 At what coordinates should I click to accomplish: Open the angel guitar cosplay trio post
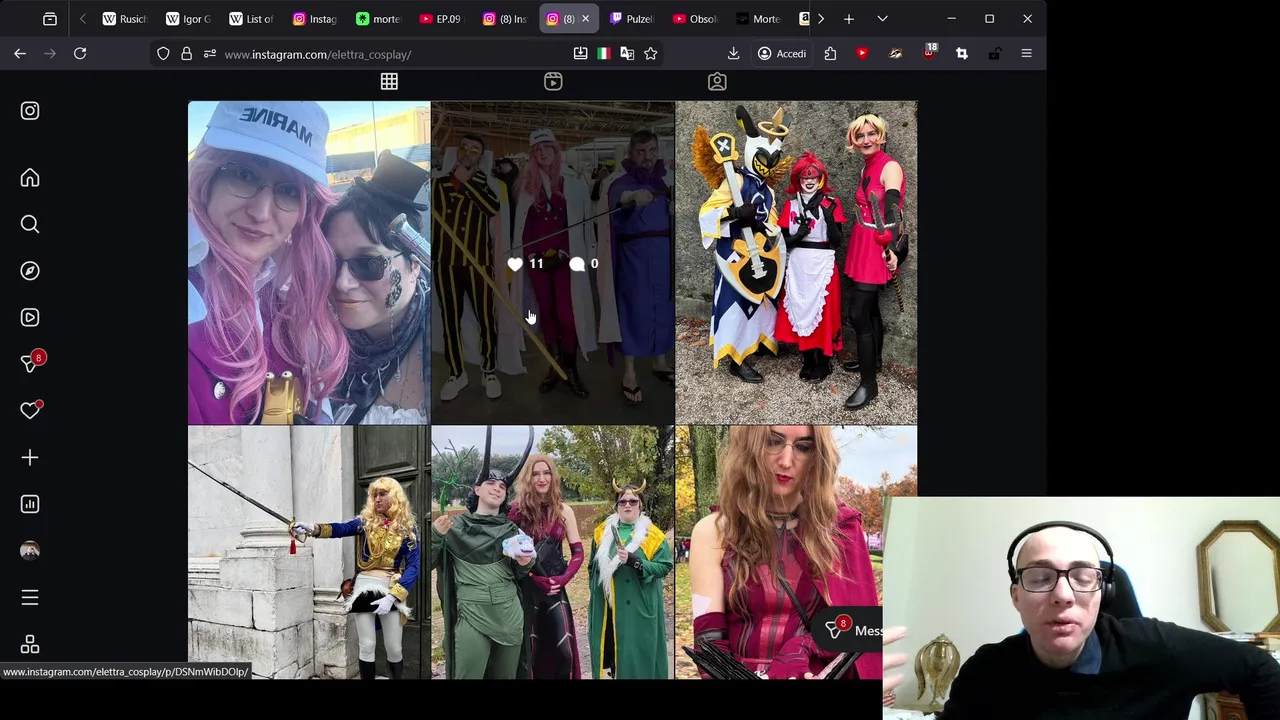[x=796, y=262]
